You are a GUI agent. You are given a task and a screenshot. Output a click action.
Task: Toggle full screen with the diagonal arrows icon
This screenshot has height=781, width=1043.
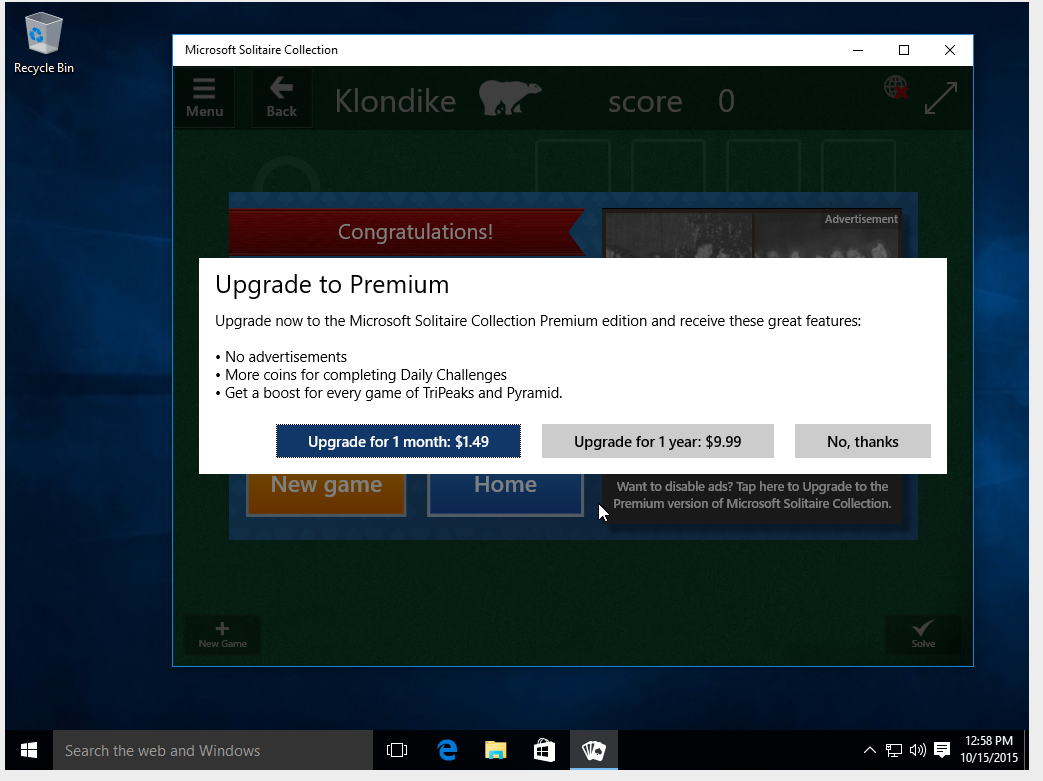941,98
